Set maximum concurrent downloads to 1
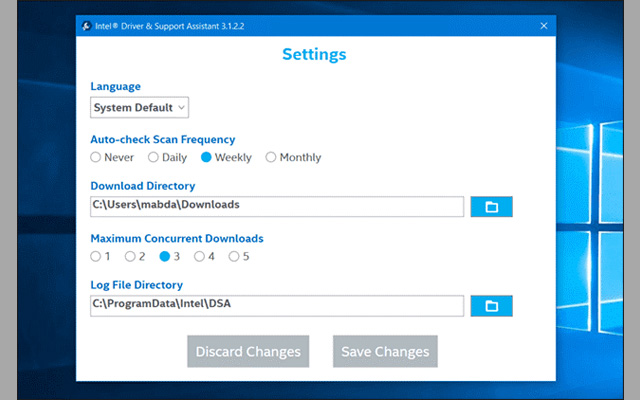640x400 pixels. click(x=96, y=256)
